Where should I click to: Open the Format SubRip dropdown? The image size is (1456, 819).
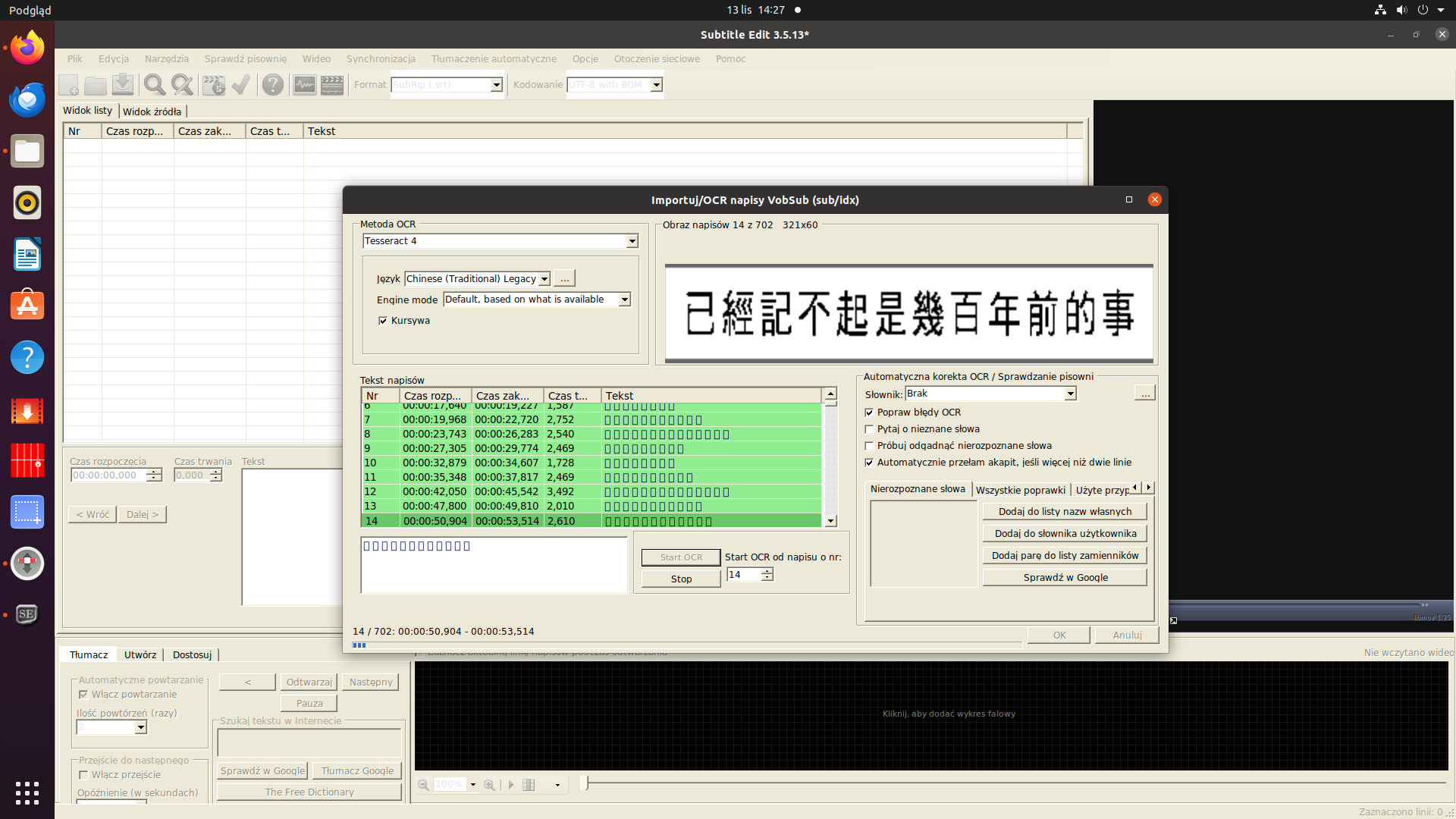click(x=496, y=85)
